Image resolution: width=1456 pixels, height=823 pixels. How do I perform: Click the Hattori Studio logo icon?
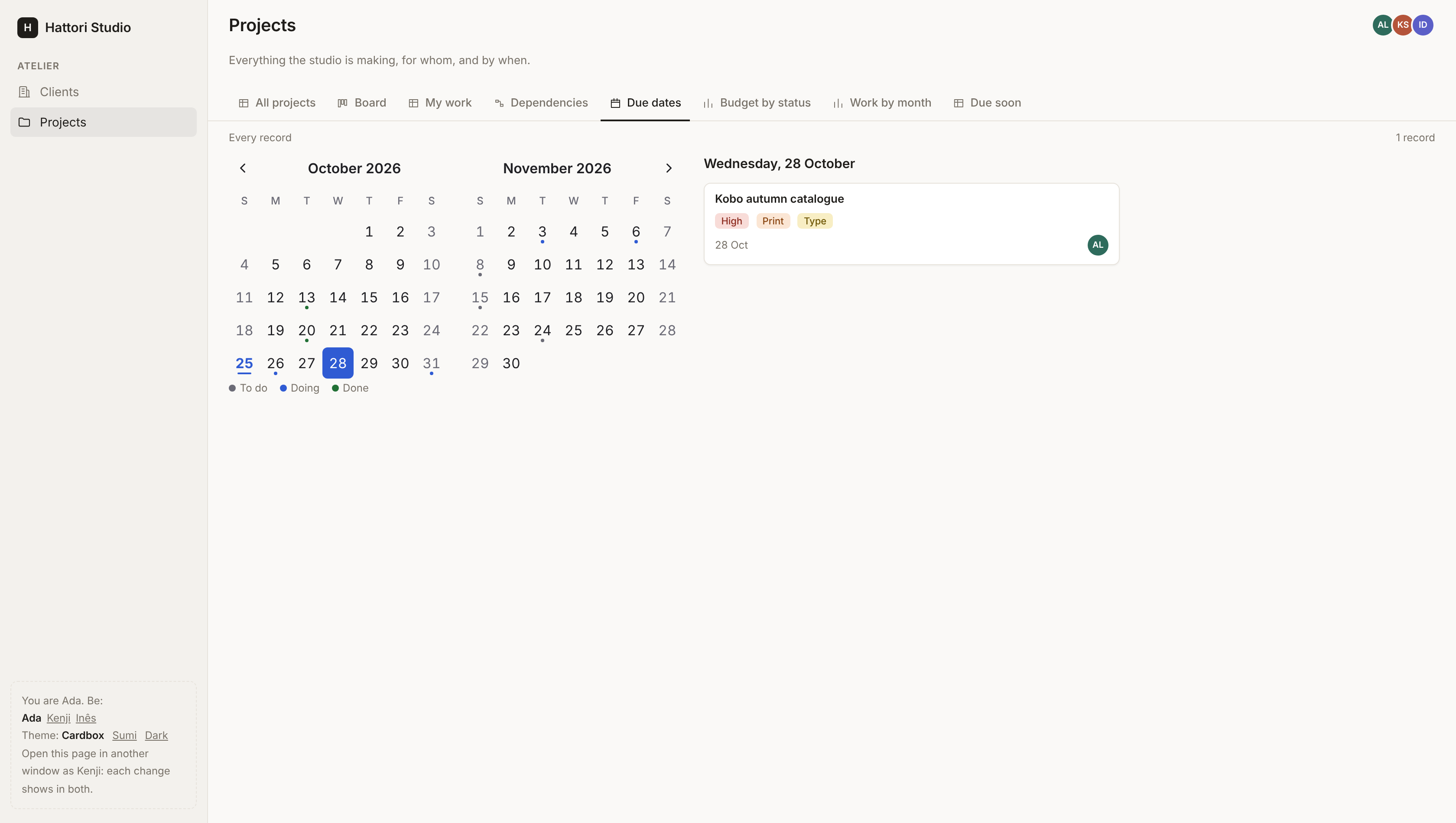click(x=27, y=27)
